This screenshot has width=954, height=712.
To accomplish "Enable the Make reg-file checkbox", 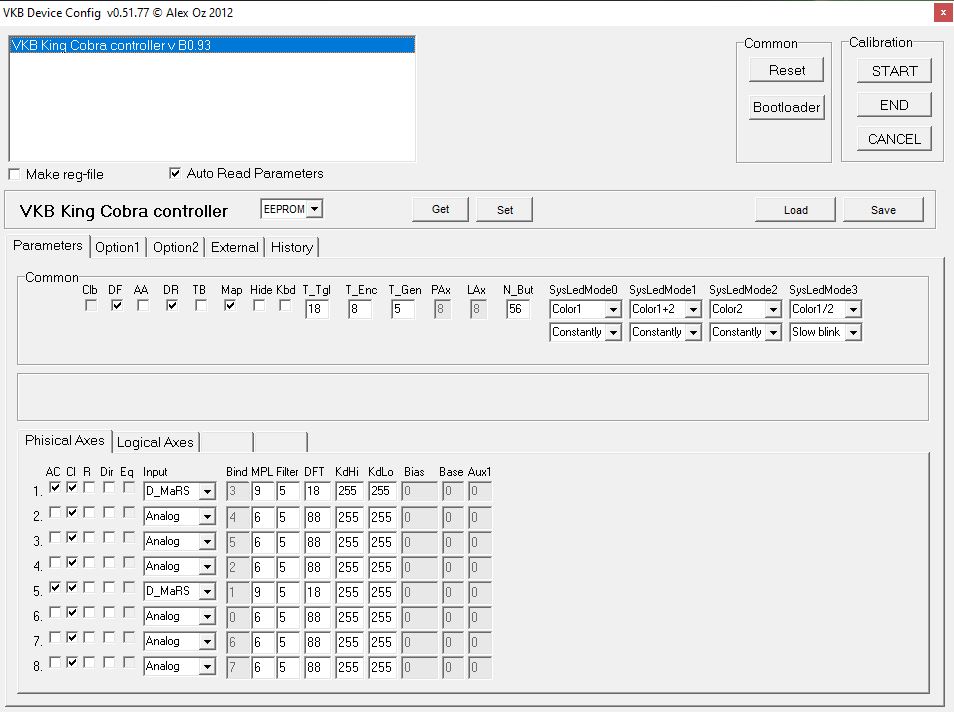I will [14, 174].
